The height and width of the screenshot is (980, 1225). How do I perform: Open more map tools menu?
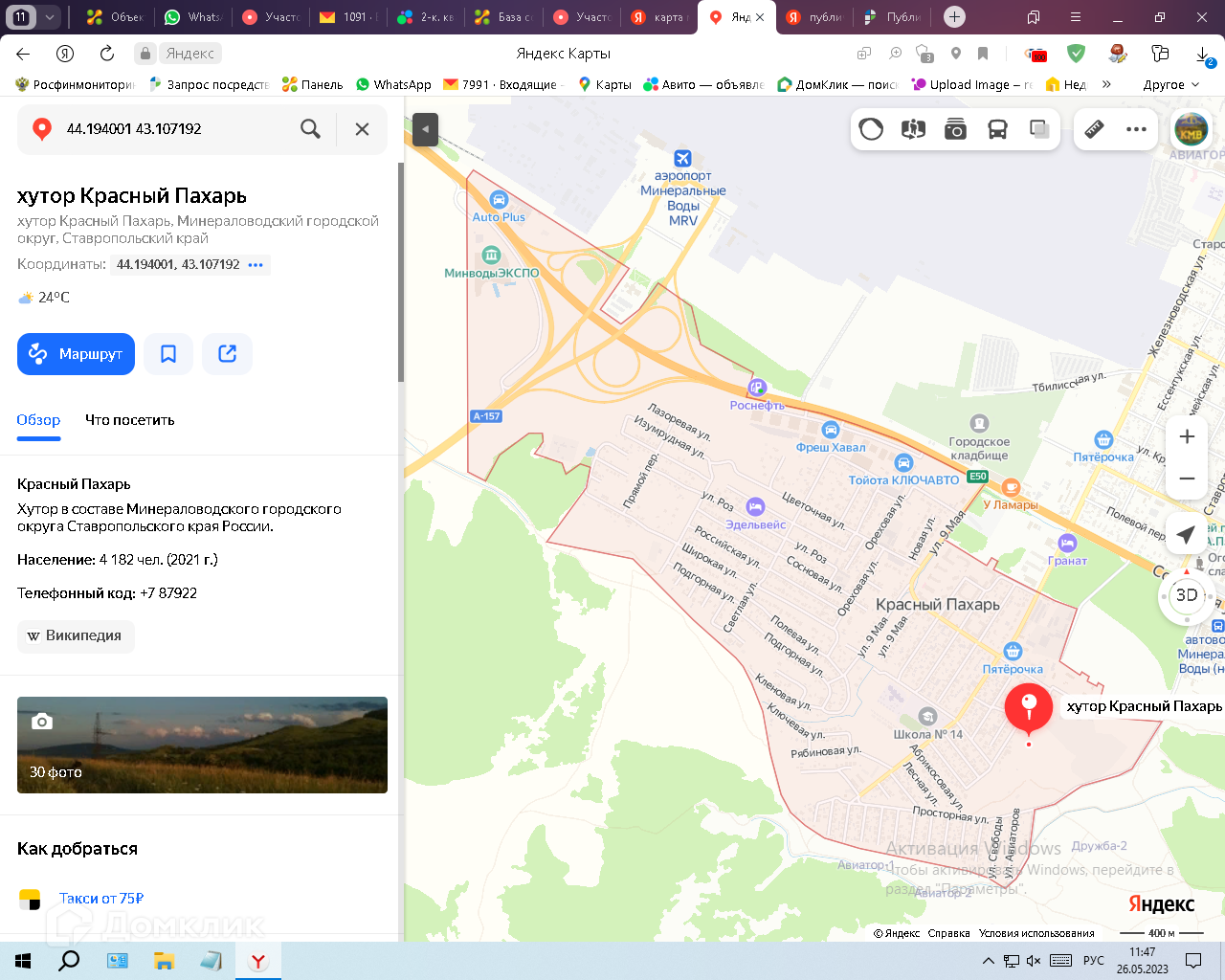[1136, 129]
